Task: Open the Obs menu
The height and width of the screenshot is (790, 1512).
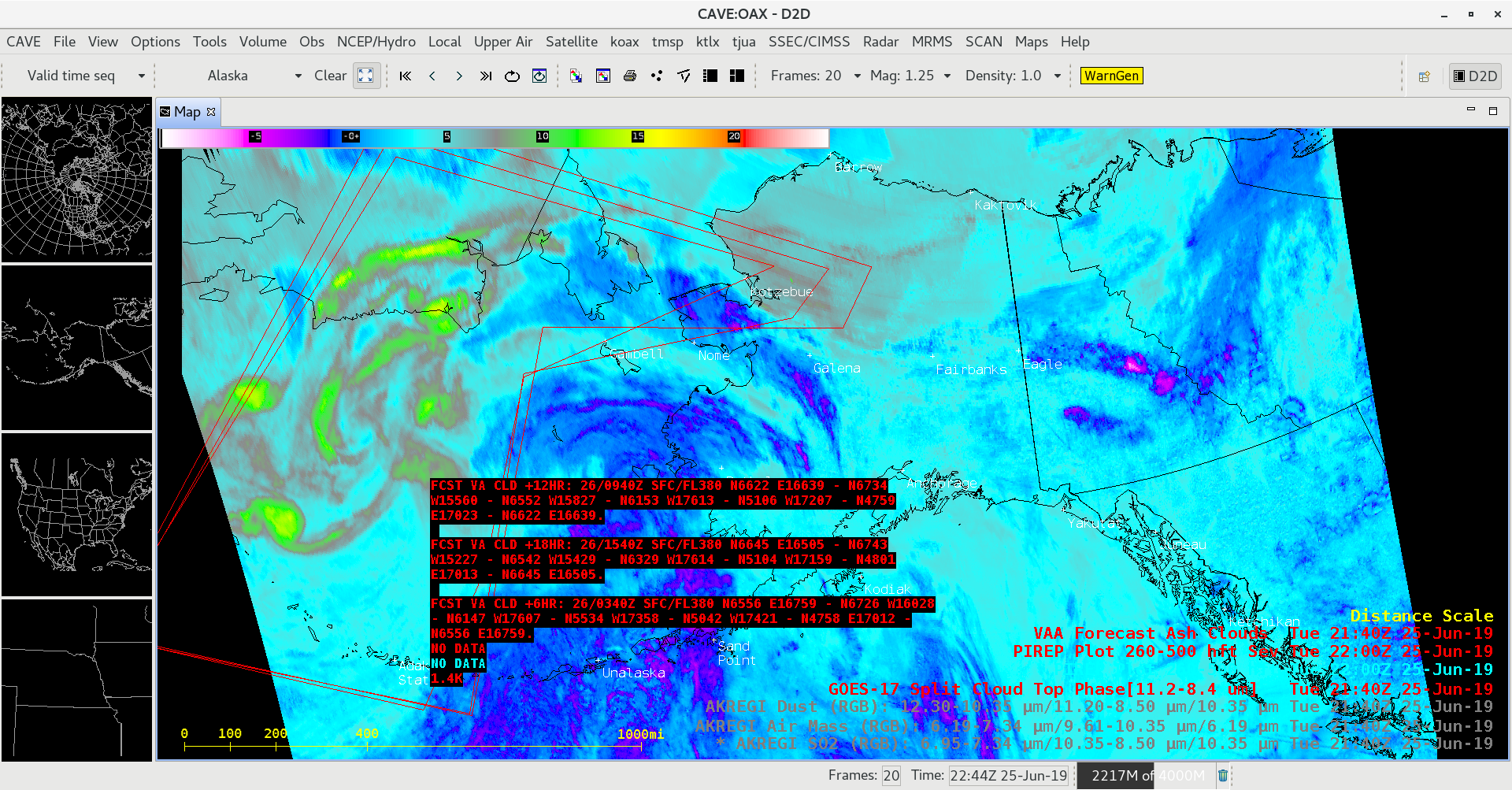Action: click(312, 42)
